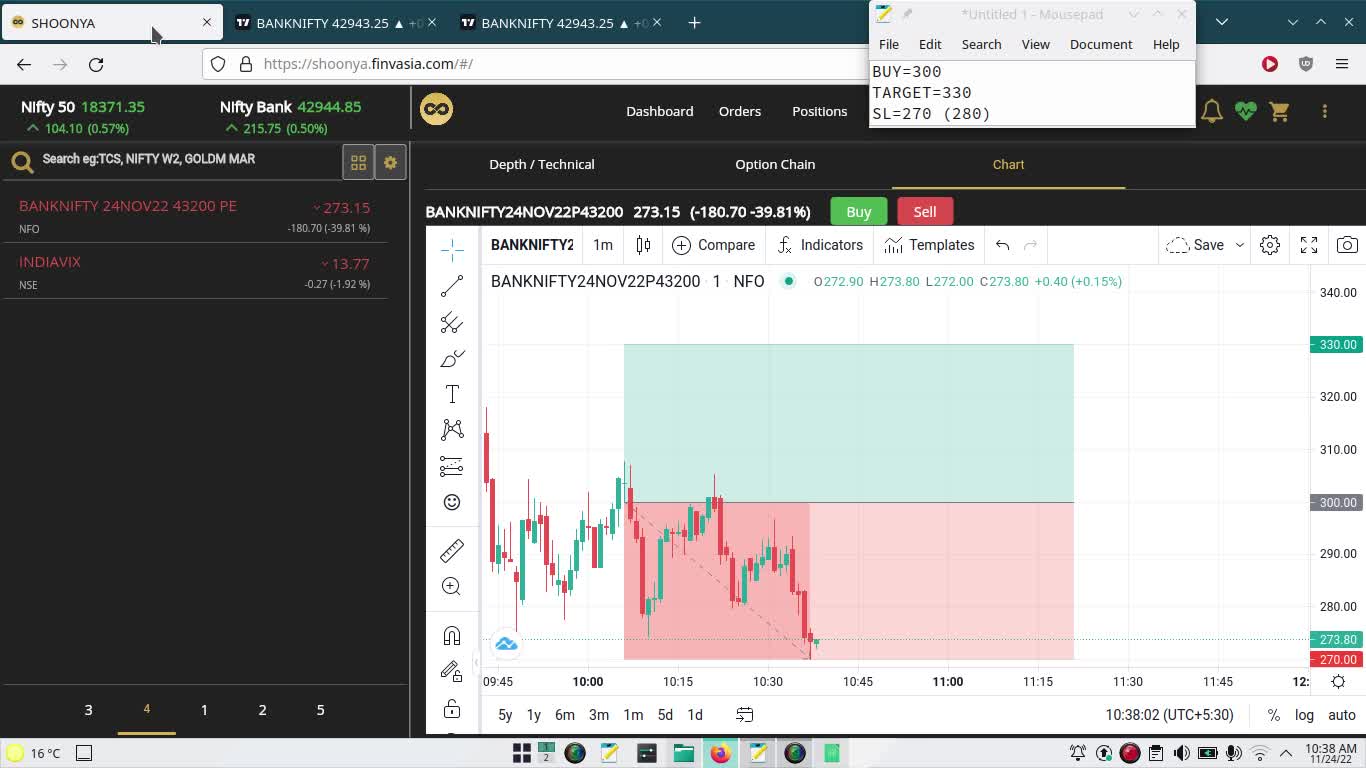Set chart range to 1d
1366x768 pixels.
tap(695, 715)
